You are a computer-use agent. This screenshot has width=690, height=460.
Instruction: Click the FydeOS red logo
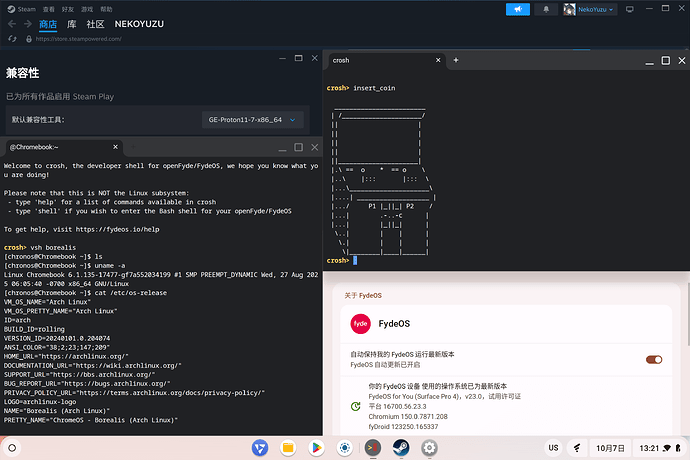(x=360, y=324)
